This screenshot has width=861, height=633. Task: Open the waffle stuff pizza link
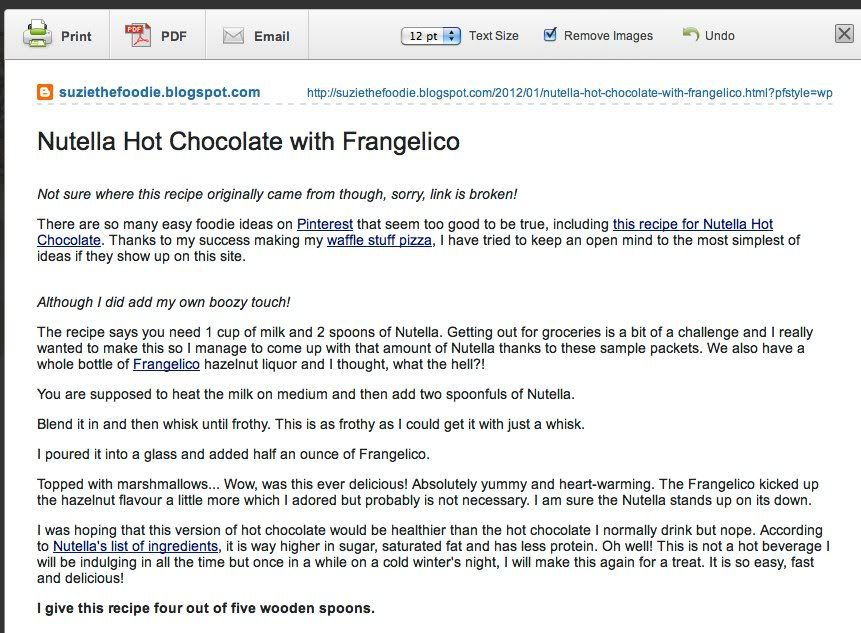point(379,240)
